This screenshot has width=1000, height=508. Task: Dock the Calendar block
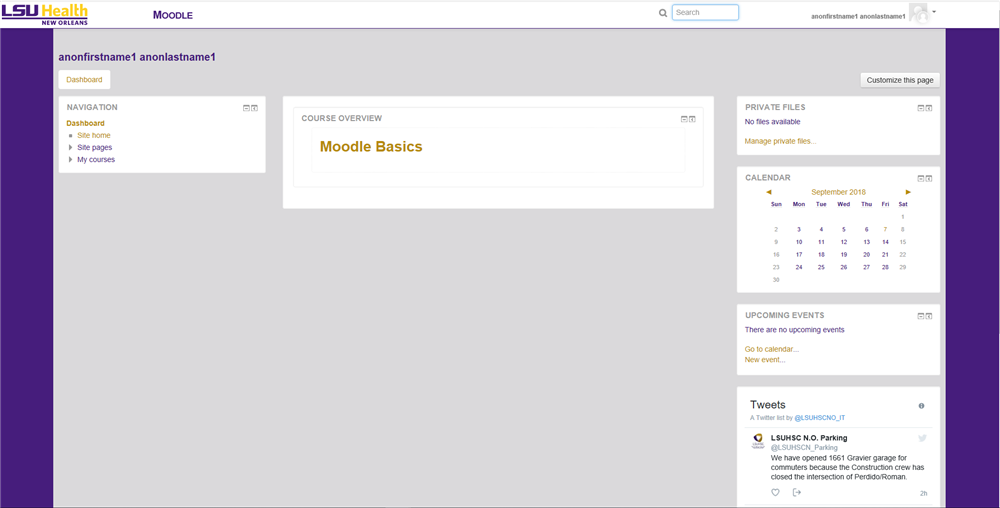(929, 178)
